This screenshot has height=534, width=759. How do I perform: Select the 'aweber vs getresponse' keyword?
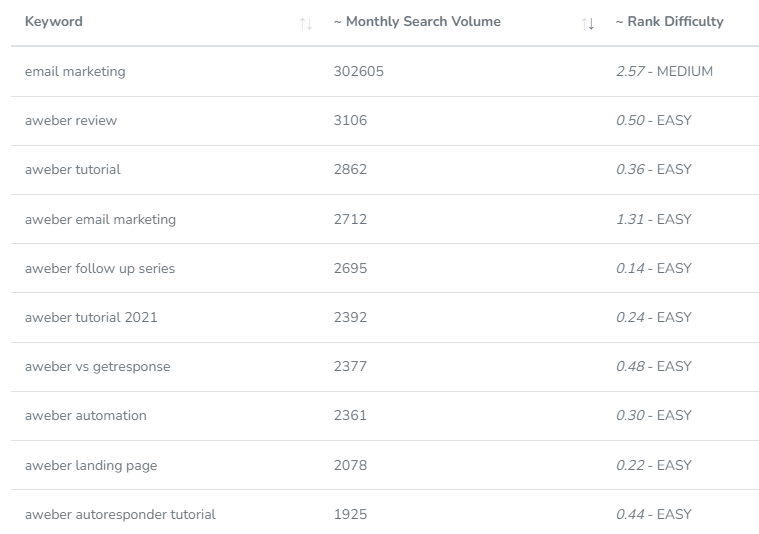[97, 366]
